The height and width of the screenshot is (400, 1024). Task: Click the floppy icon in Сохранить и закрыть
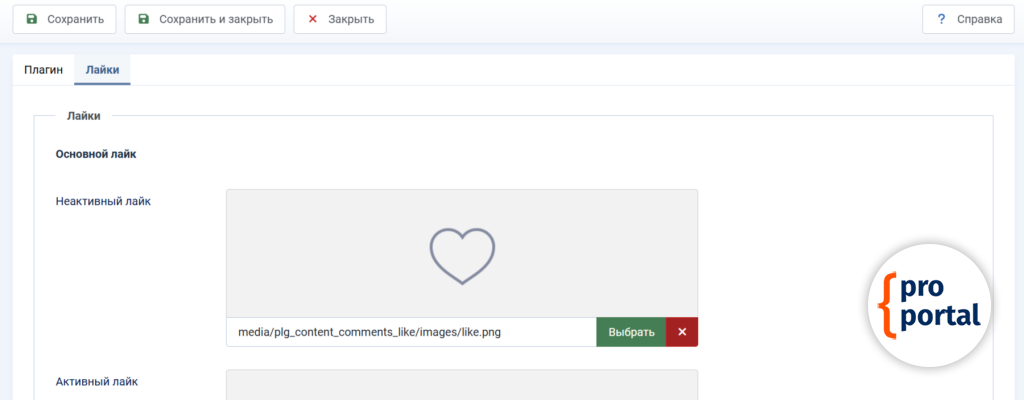pyautogui.click(x=144, y=19)
